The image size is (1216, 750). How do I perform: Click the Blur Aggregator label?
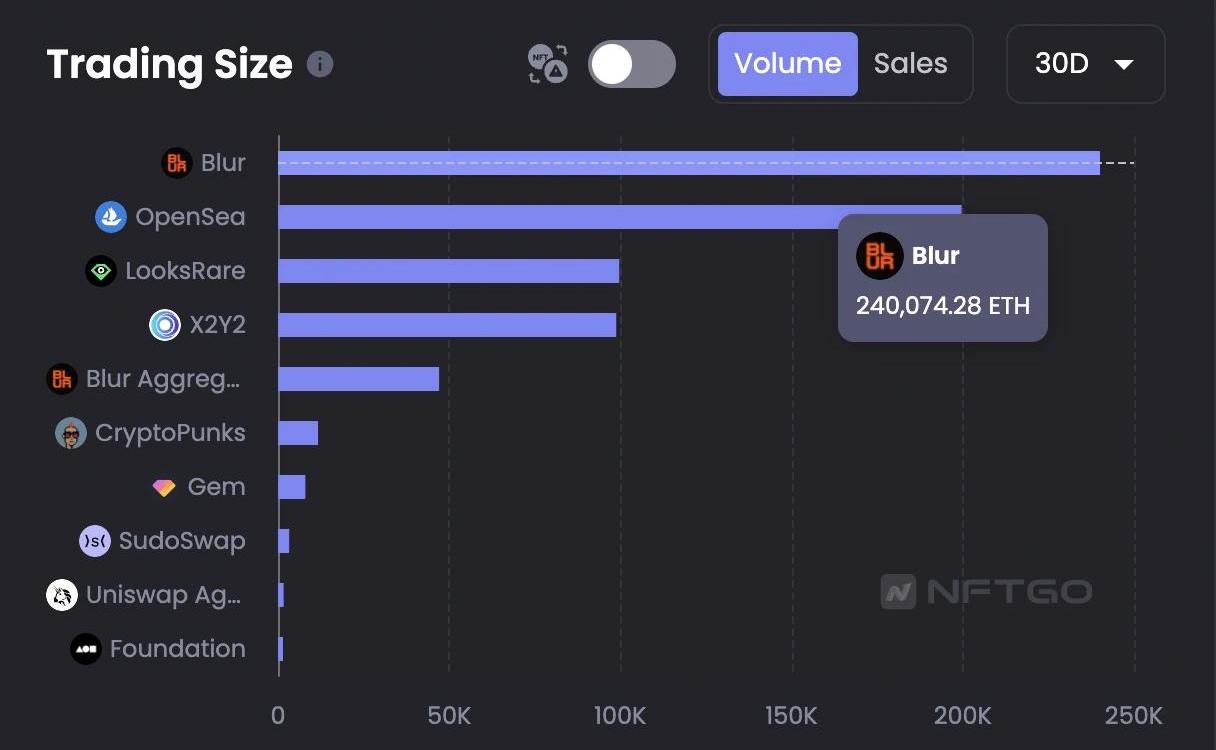pos(164,379)
